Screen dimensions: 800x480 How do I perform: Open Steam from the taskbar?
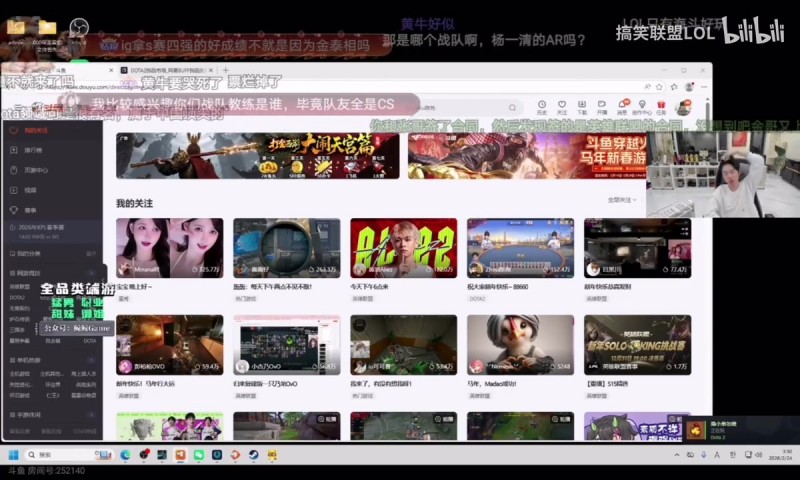[254, 454]
